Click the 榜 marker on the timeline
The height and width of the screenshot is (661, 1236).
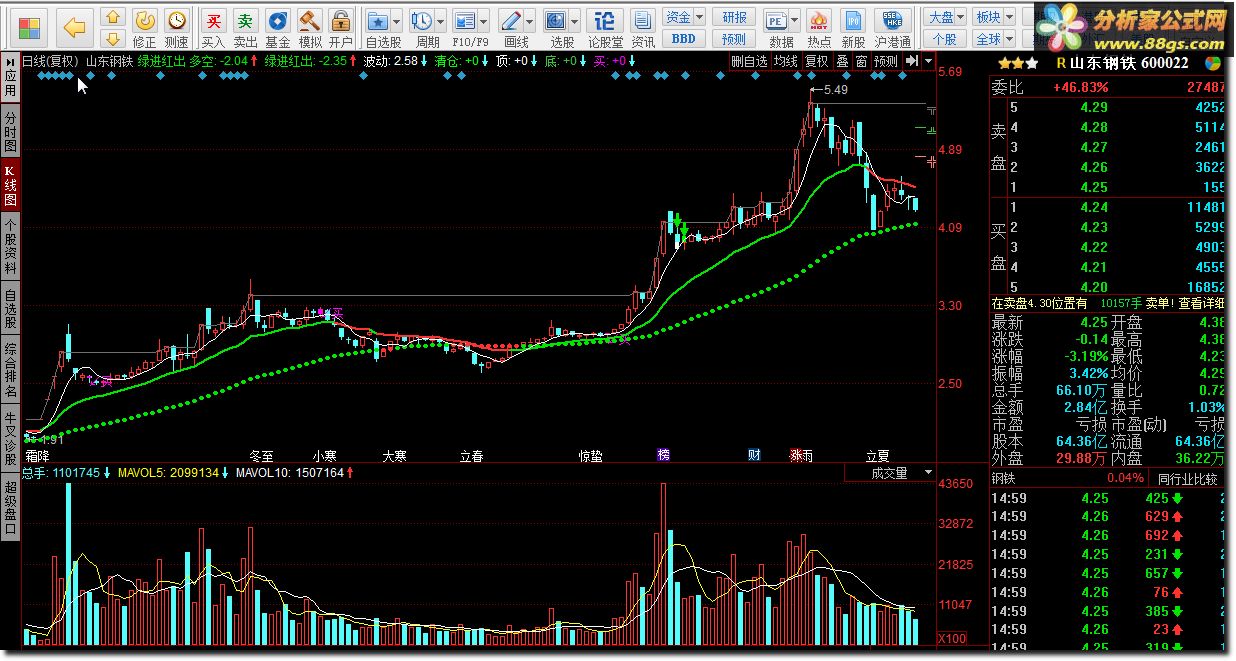click(x=664, y=455)
